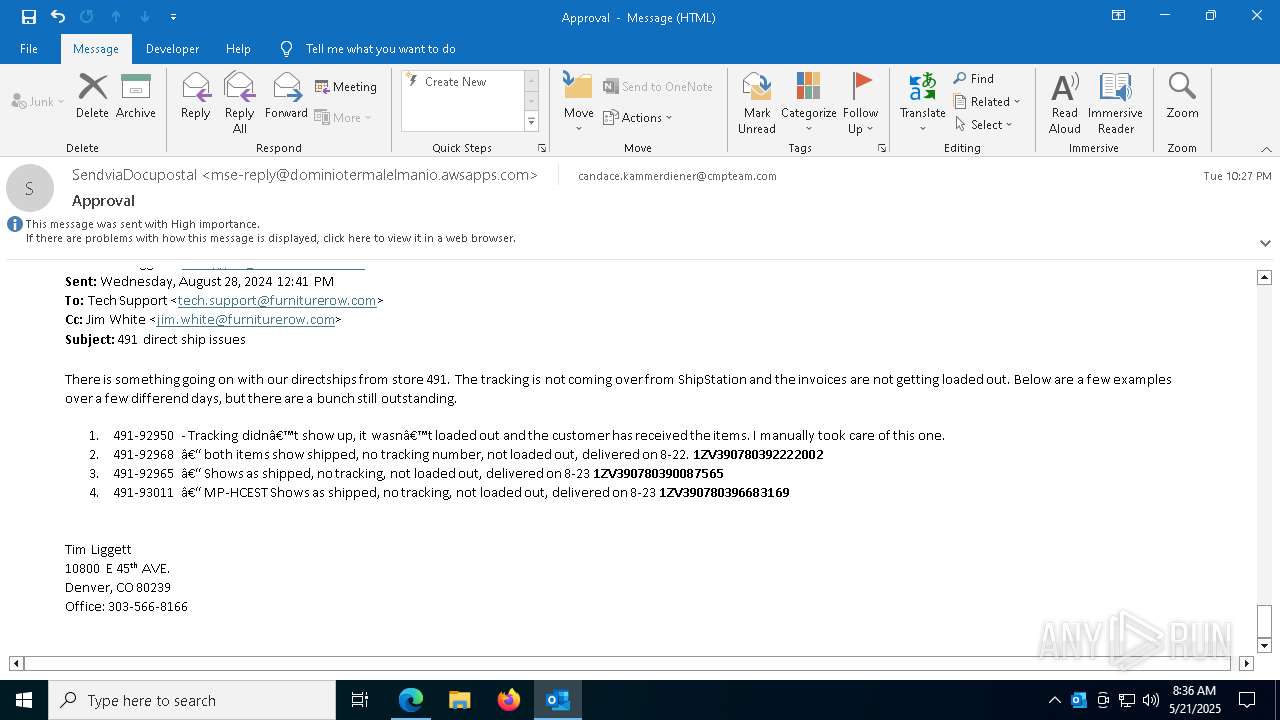This screenshot has width=1280, height=720.
Task: Open Customize Quick Access Toolbar dropdown
Action: click(x=173, y=17)
